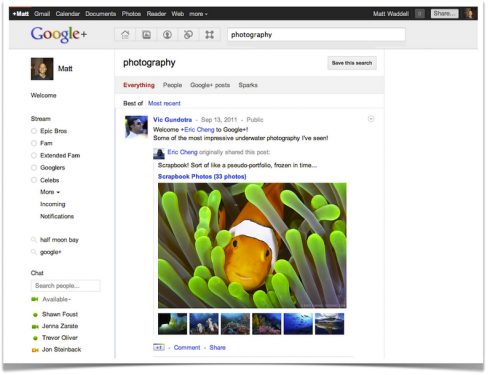Click Matt Waddell name in top bar
Viewport: 490px width, 375px height.
[x=391, y=14]
